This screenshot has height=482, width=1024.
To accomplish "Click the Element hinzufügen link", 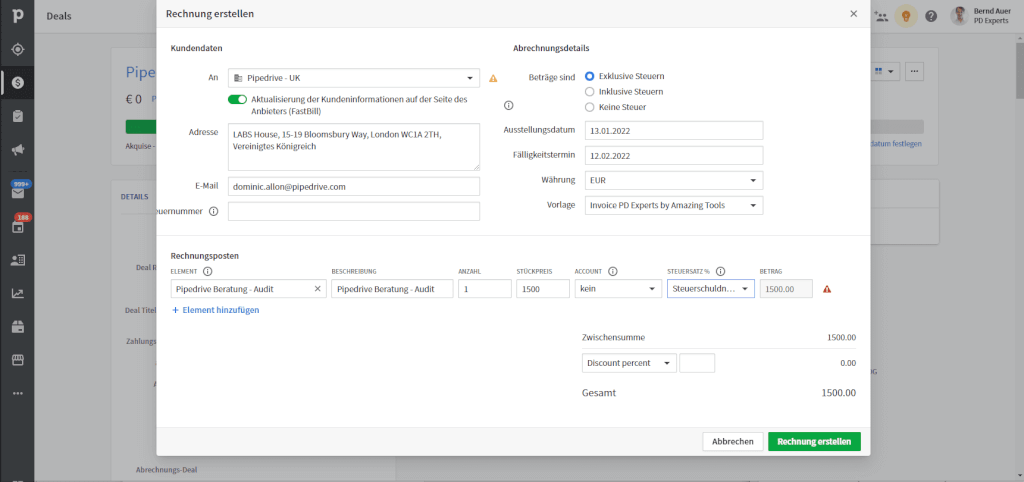I will (216, 310).
